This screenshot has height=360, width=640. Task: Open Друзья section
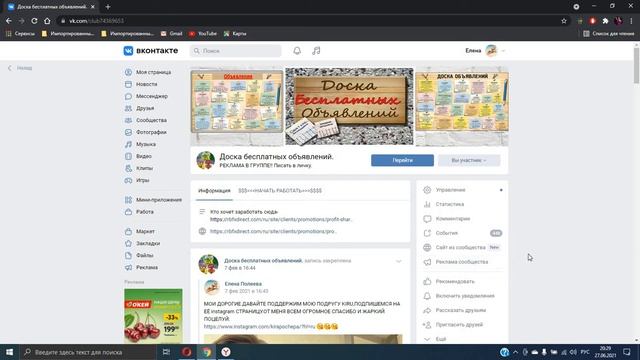145,108
